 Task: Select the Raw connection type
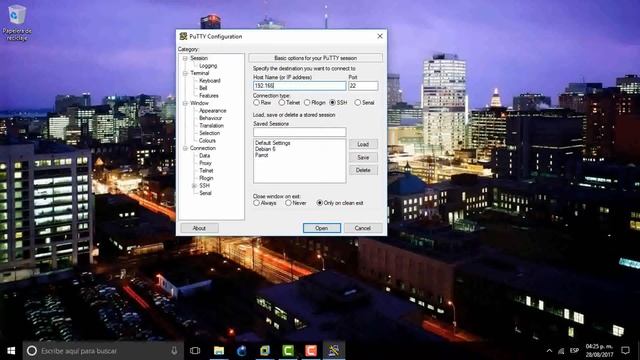click(x=256, y=102)
